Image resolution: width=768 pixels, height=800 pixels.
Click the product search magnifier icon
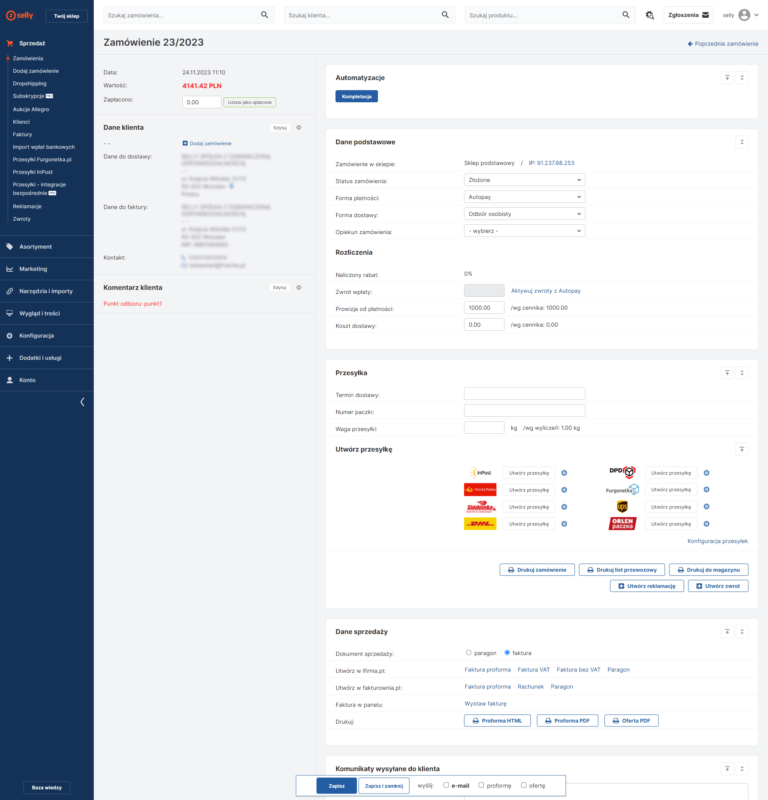tap(626, 16)
